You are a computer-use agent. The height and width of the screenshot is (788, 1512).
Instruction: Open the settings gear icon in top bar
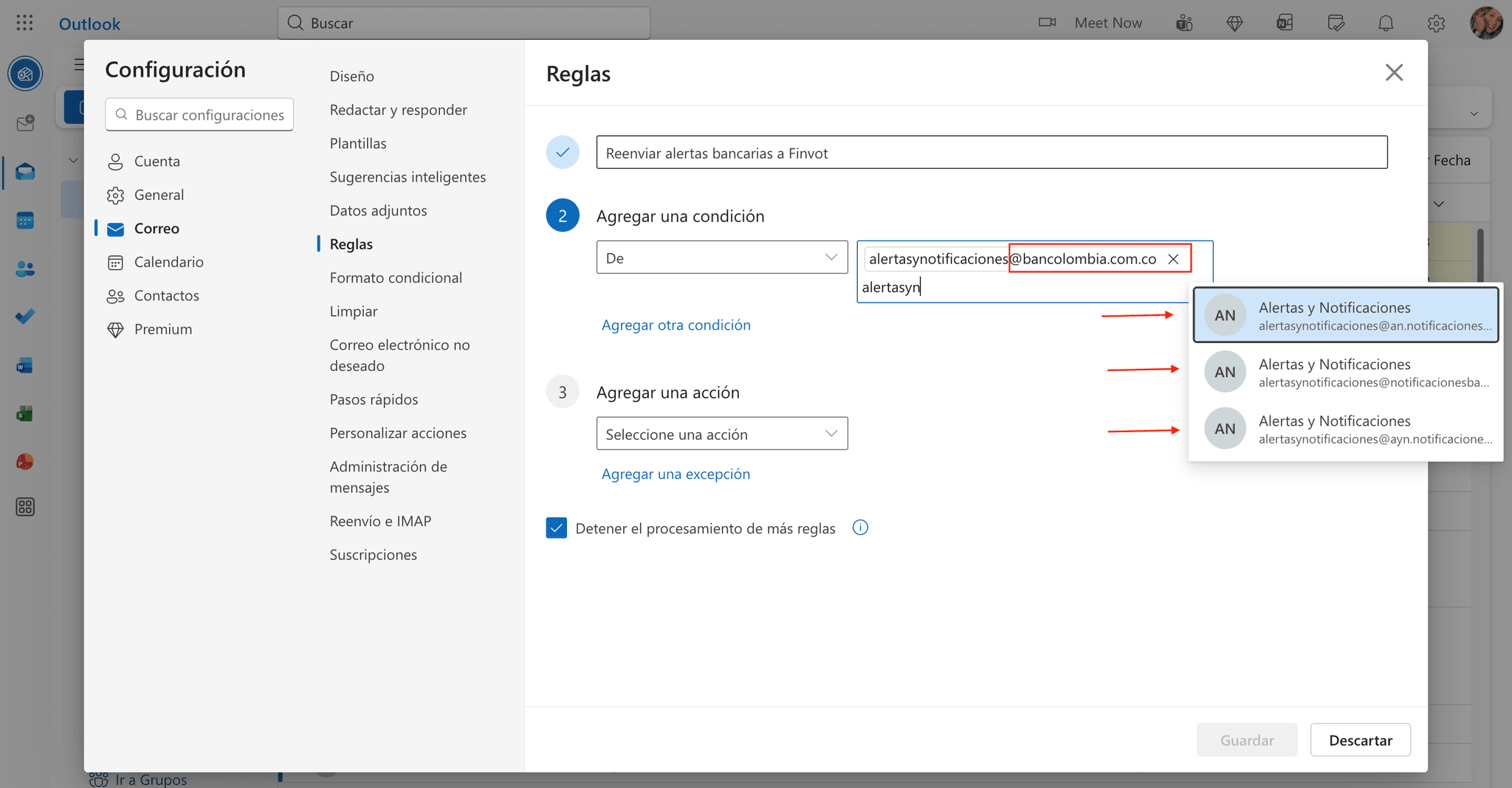(1436, 23)
